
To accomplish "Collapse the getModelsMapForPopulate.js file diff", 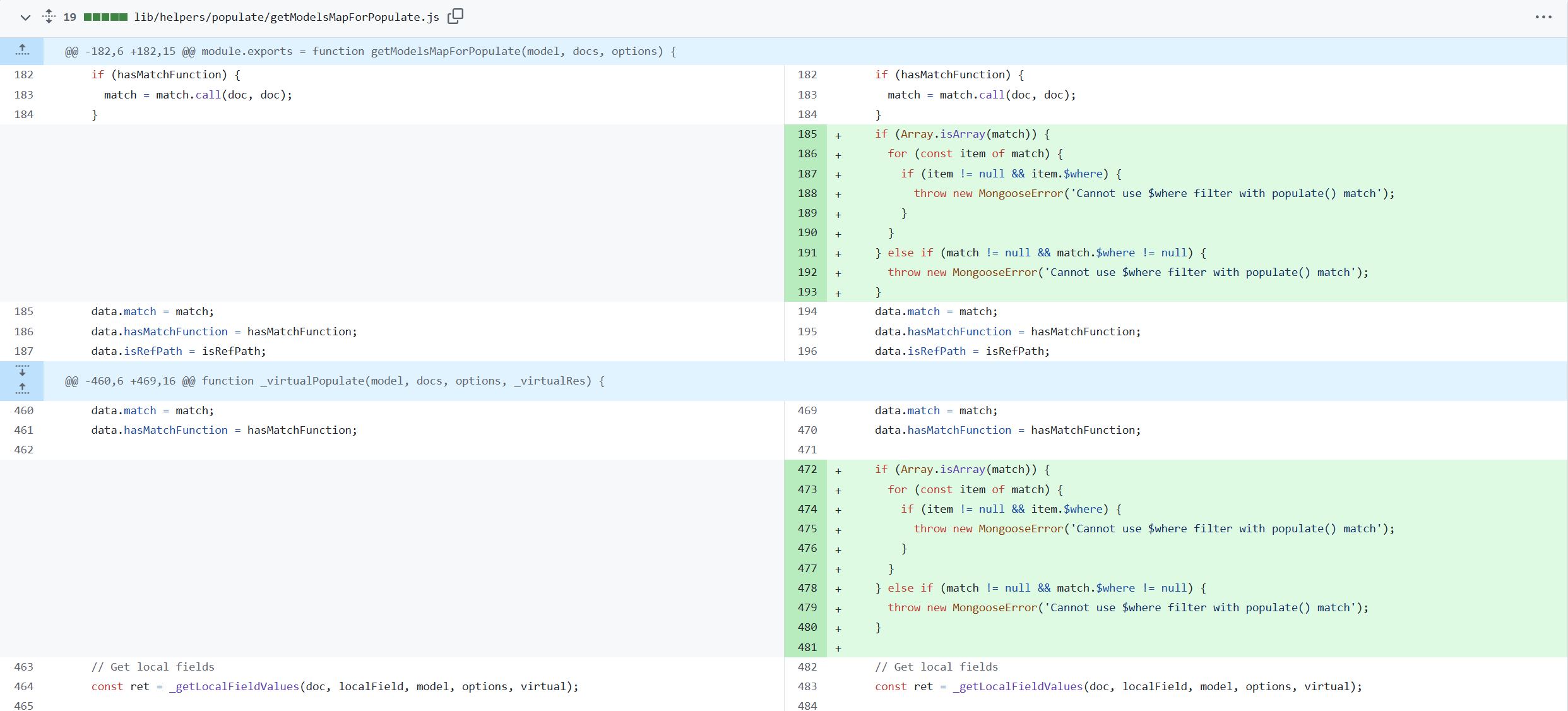I will 25,17.
